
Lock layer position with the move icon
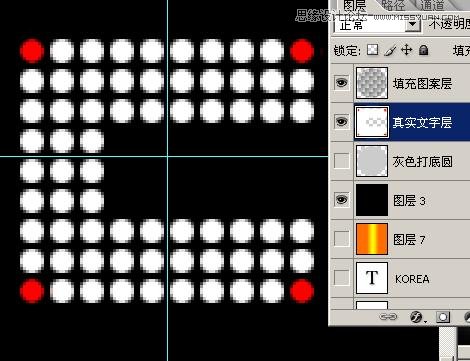pyautogui.click(x=406, y=50)
